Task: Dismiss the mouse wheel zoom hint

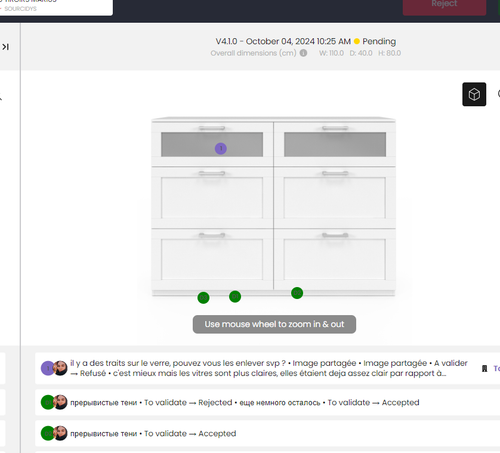Action: click(x=274, y=324)
